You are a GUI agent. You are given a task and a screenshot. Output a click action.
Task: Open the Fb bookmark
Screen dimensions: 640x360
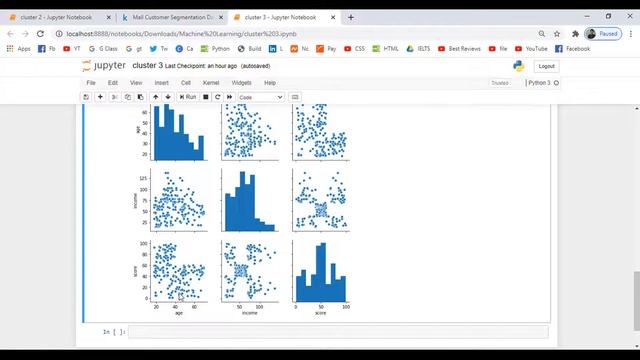(47, 49)
